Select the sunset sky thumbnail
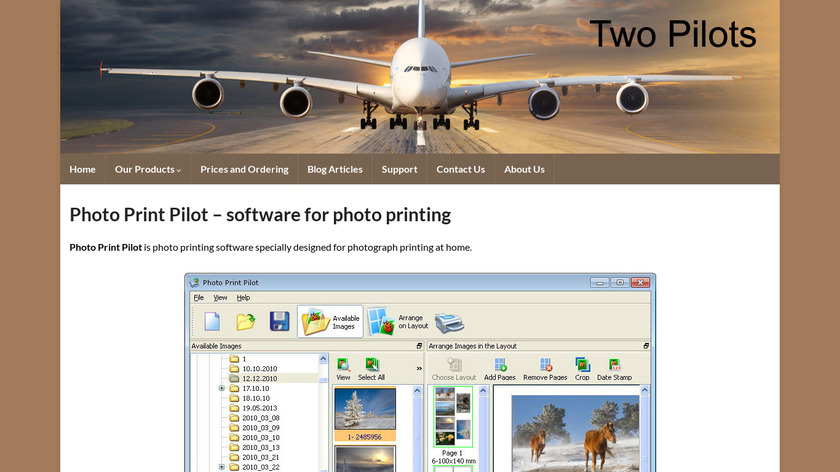The width and height of the screenshot is (840, 472). [365, 459]
